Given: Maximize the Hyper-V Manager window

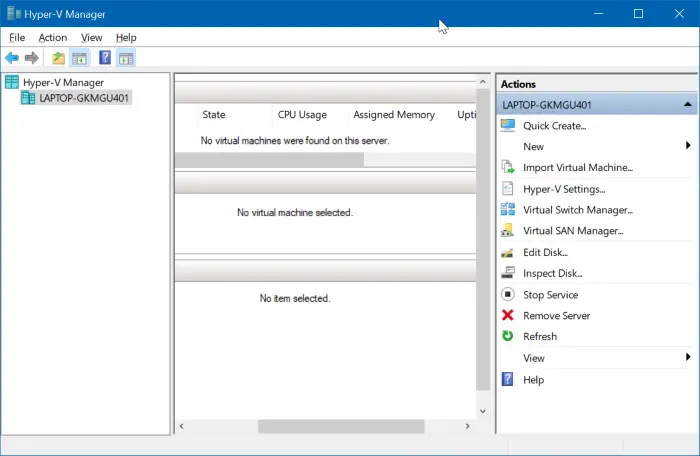Looking at the screenshot, I should 638,13.
